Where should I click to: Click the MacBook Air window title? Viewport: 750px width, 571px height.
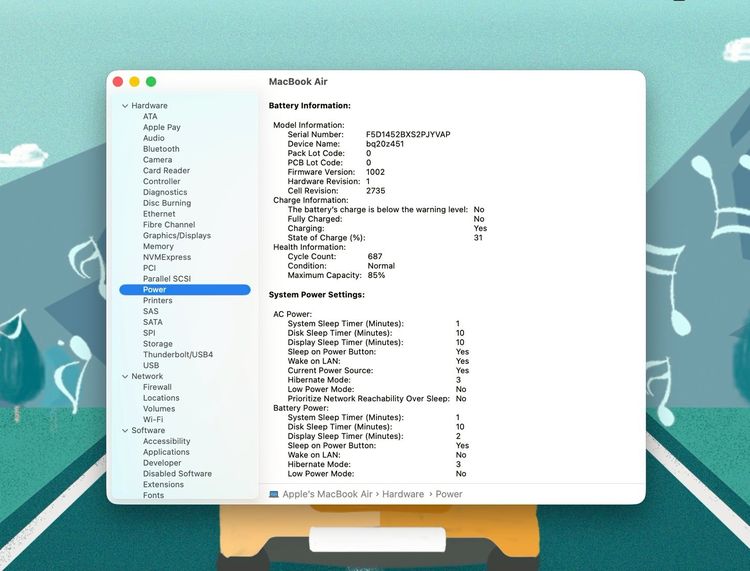pos(298,82)
